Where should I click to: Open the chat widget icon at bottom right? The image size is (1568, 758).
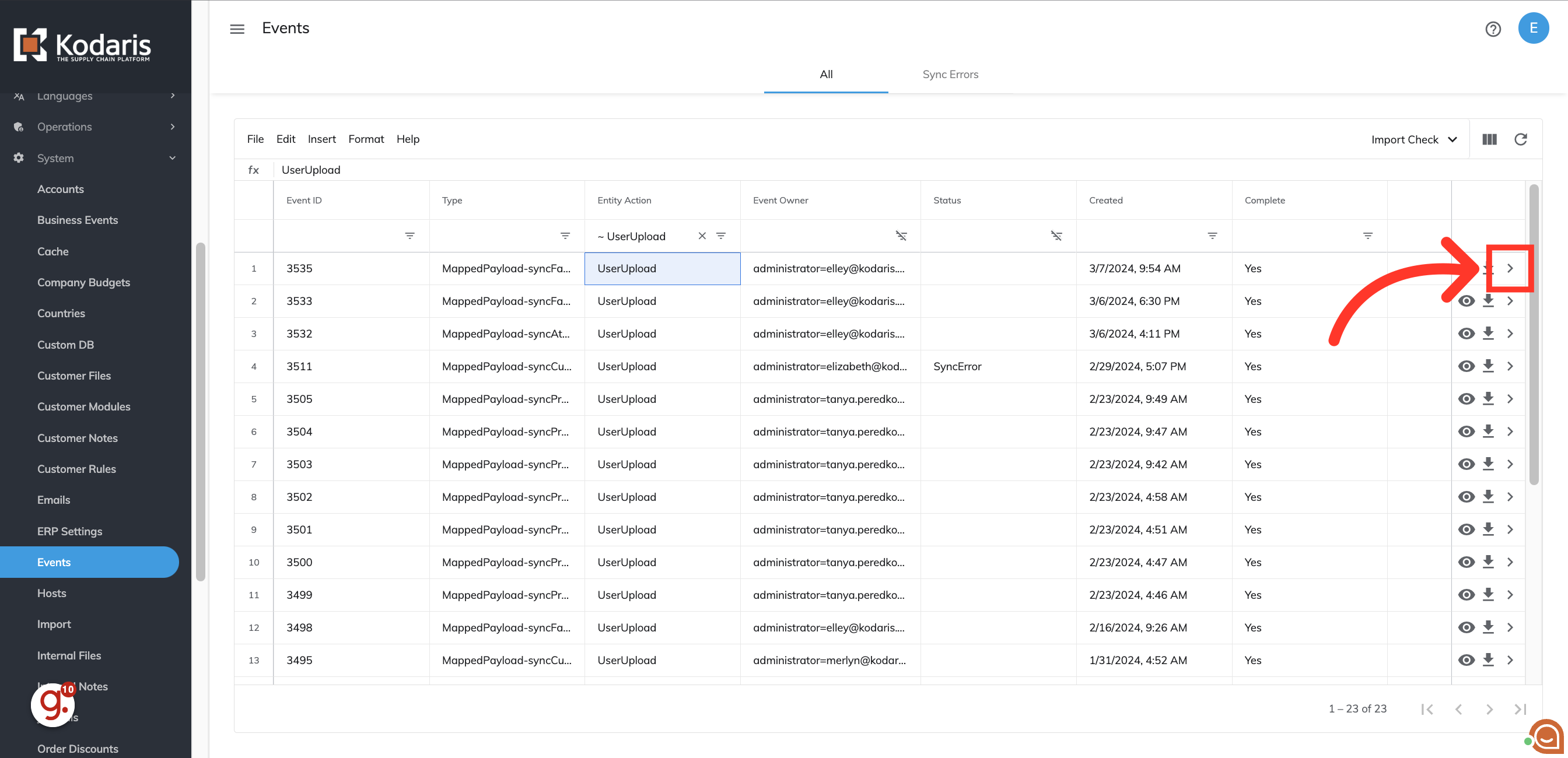point(1546,736)
